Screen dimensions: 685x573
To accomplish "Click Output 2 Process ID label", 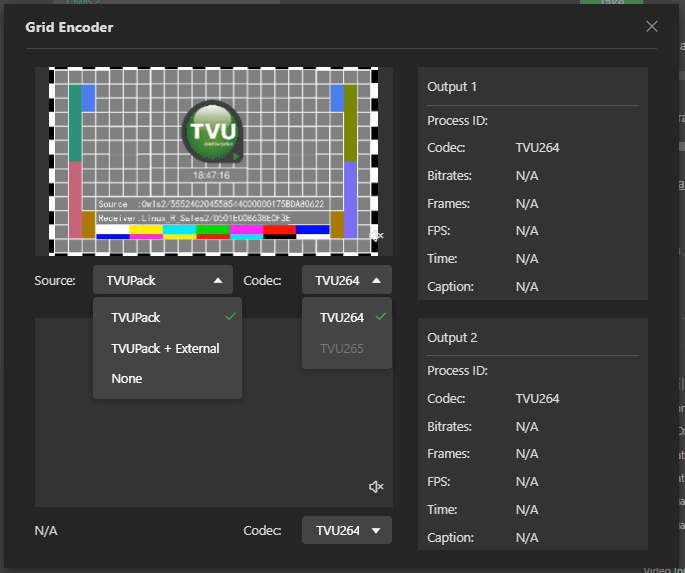I will pos(457,371).
